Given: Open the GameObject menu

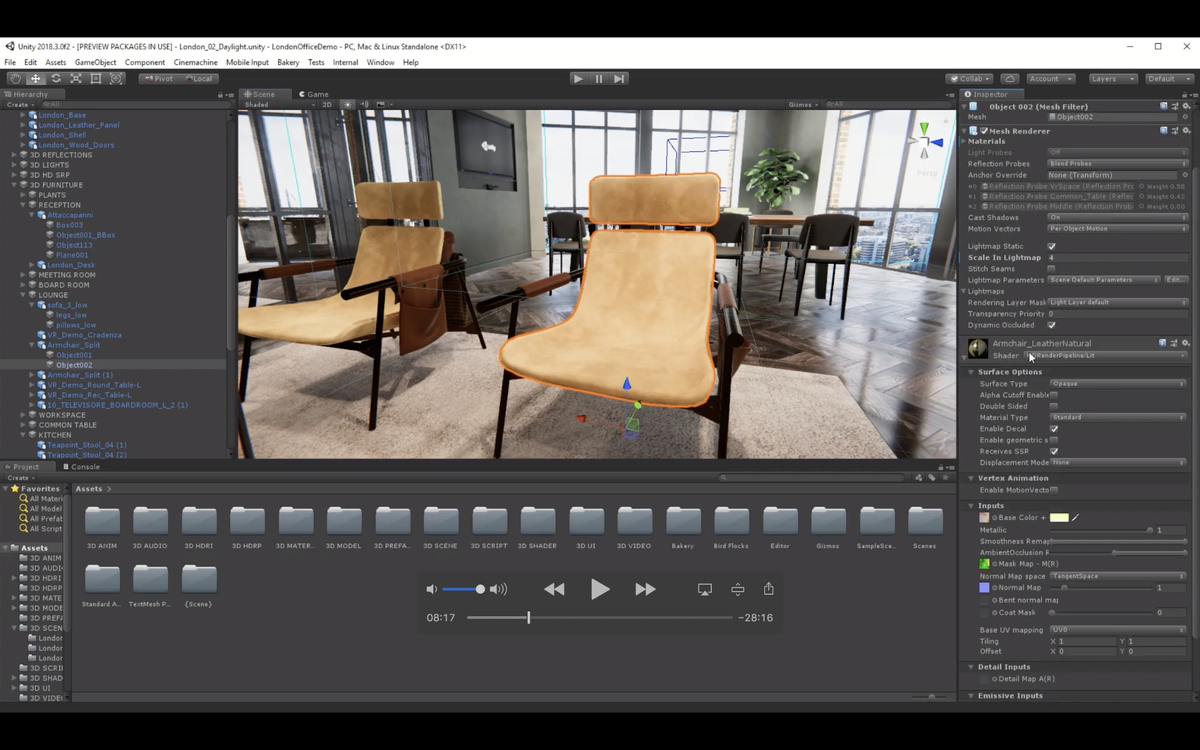Looking at the screenshot, I should coord(95,62).
